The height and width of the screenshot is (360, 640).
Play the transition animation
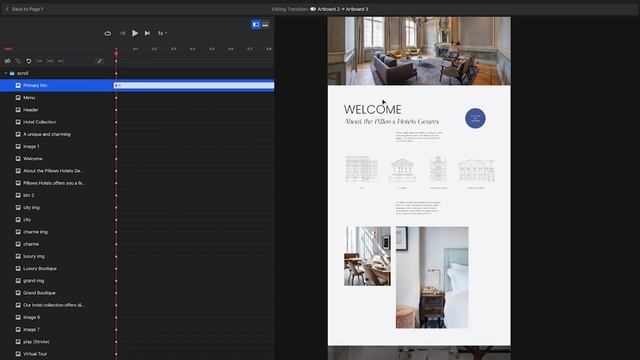point(135,33)
